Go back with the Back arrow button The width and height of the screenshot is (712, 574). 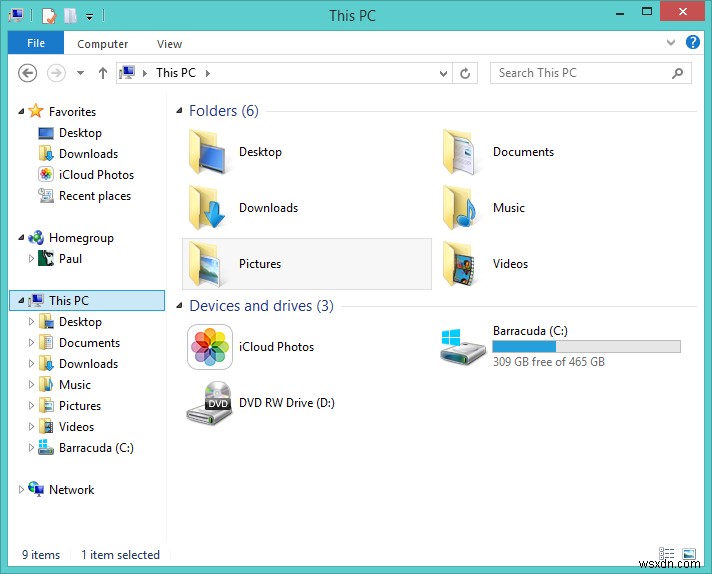click(x=27, y=73)
